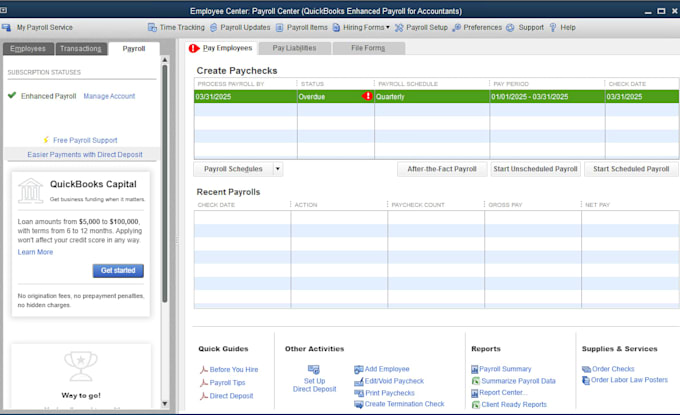Open the File Forms tab

click(368, 48)
